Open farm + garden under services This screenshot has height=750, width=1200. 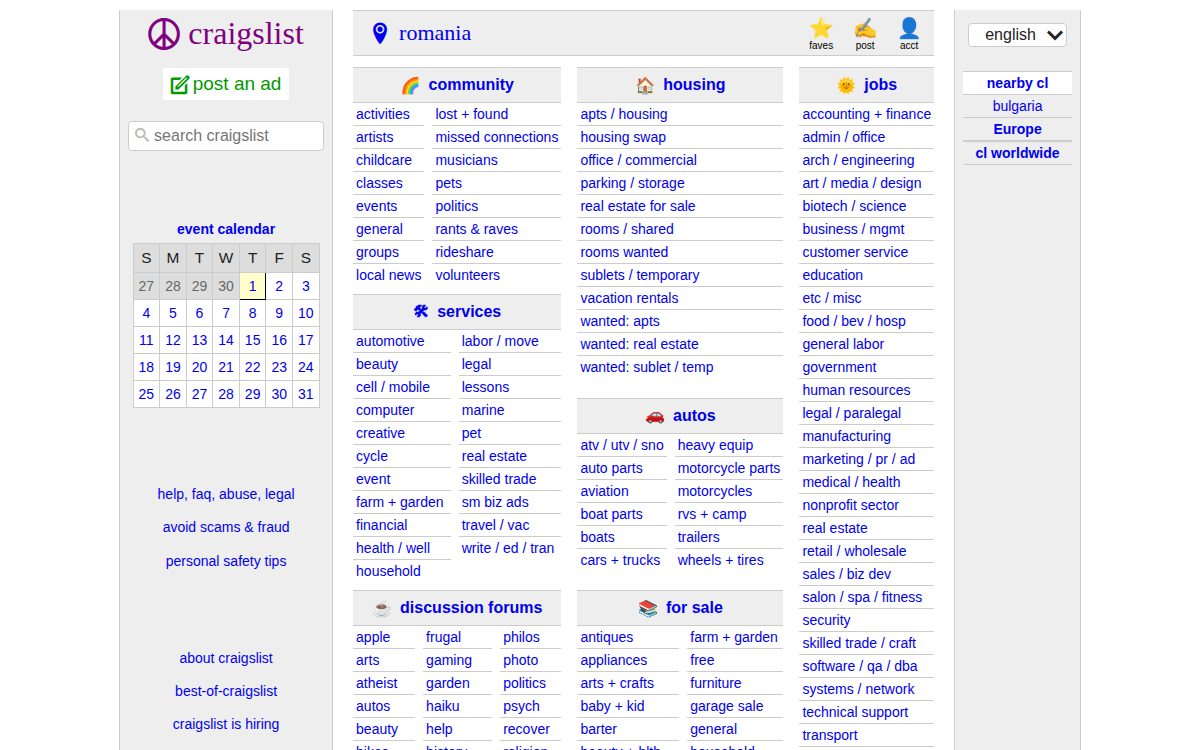point(400,502)
